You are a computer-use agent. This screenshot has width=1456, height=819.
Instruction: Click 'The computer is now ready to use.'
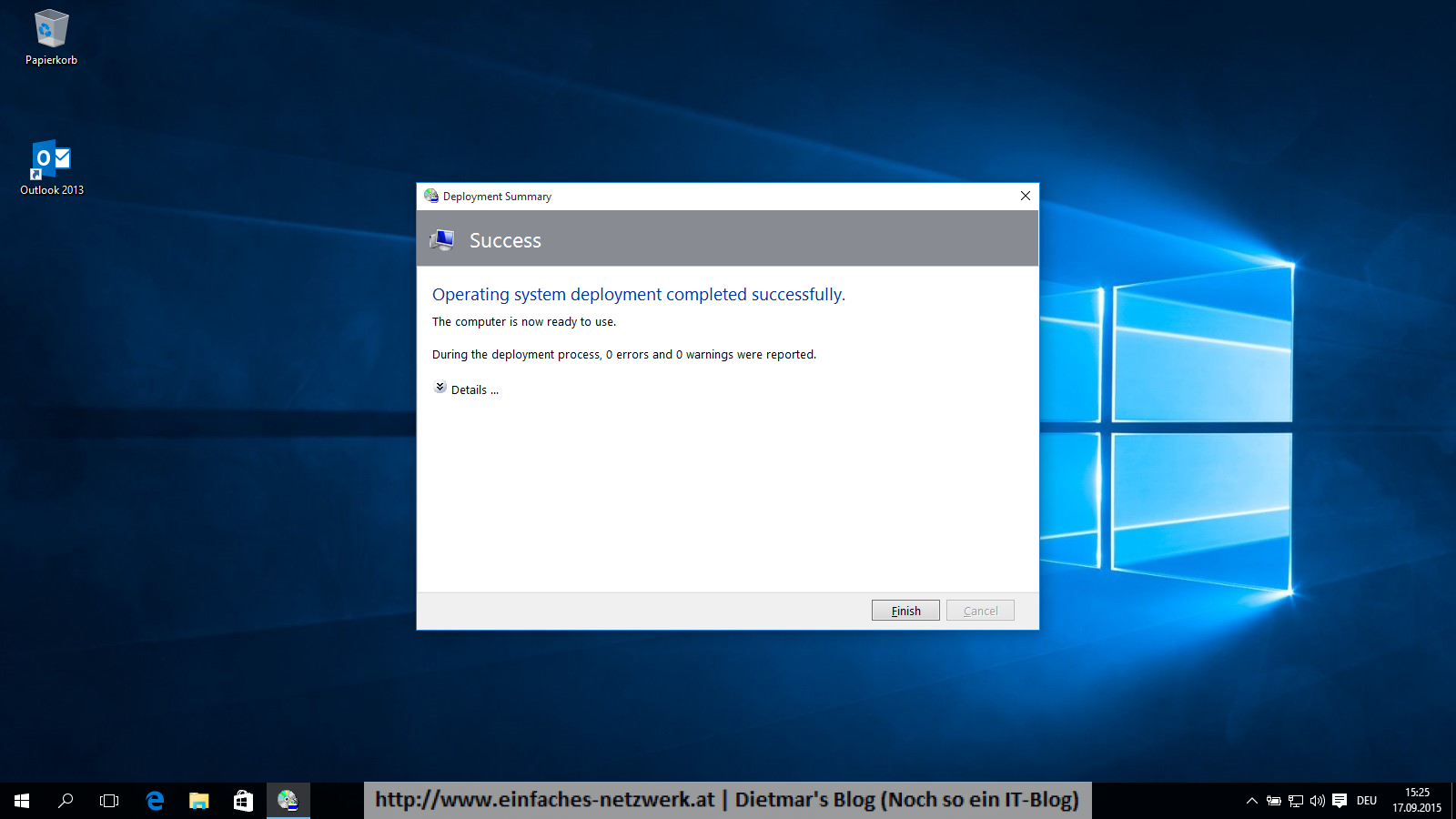[x=524, y=322]
